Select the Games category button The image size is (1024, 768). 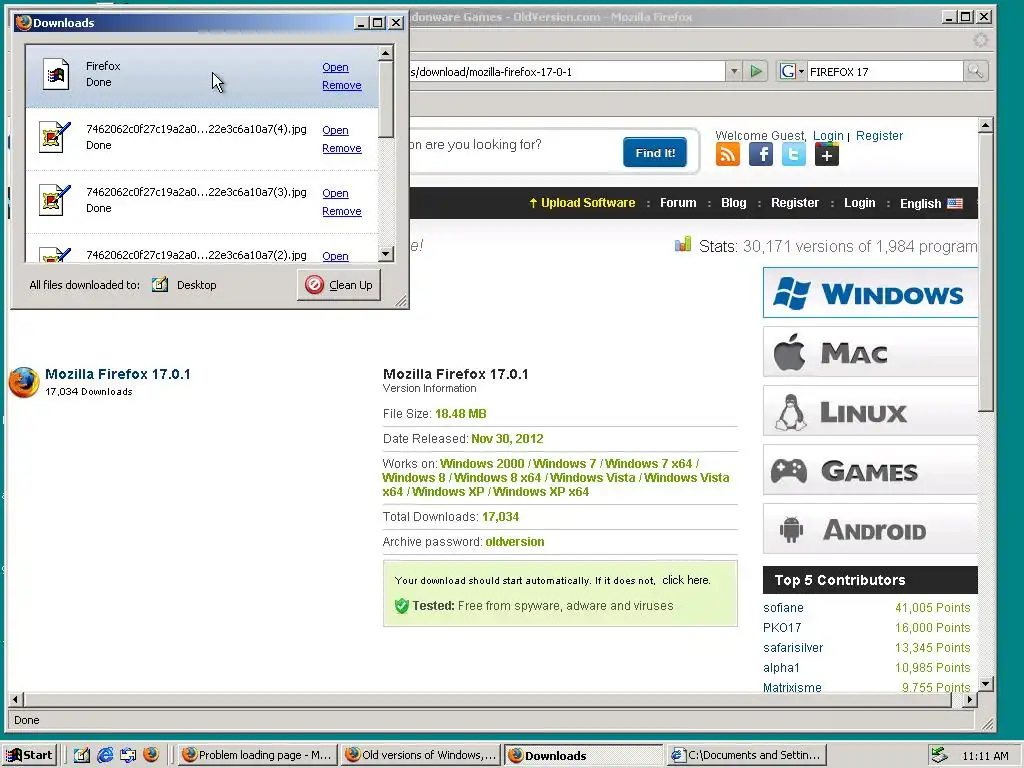[x=871, y=470]
